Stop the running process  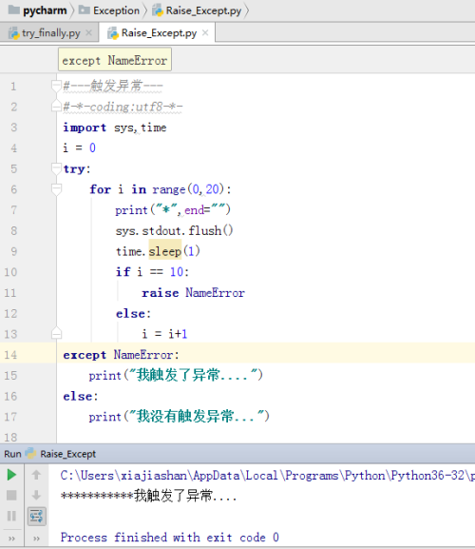coord(12,495)
